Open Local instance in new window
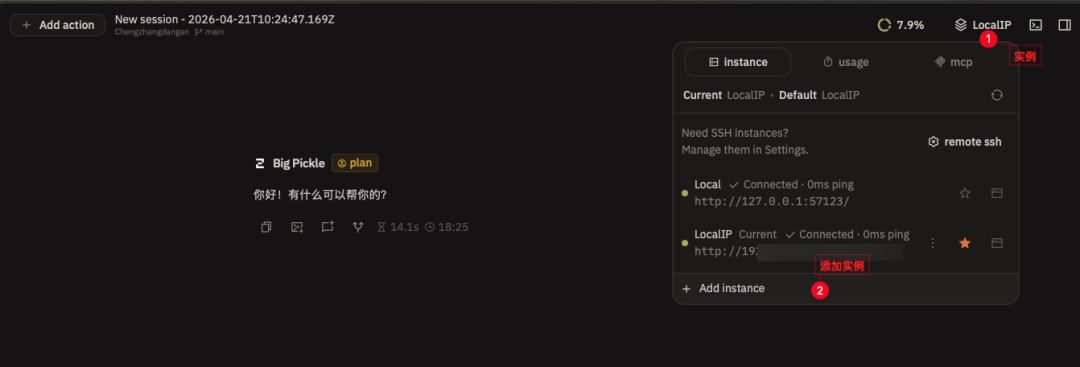The height and width of the screenshot is (367, 1080). [x=996, y=193]
